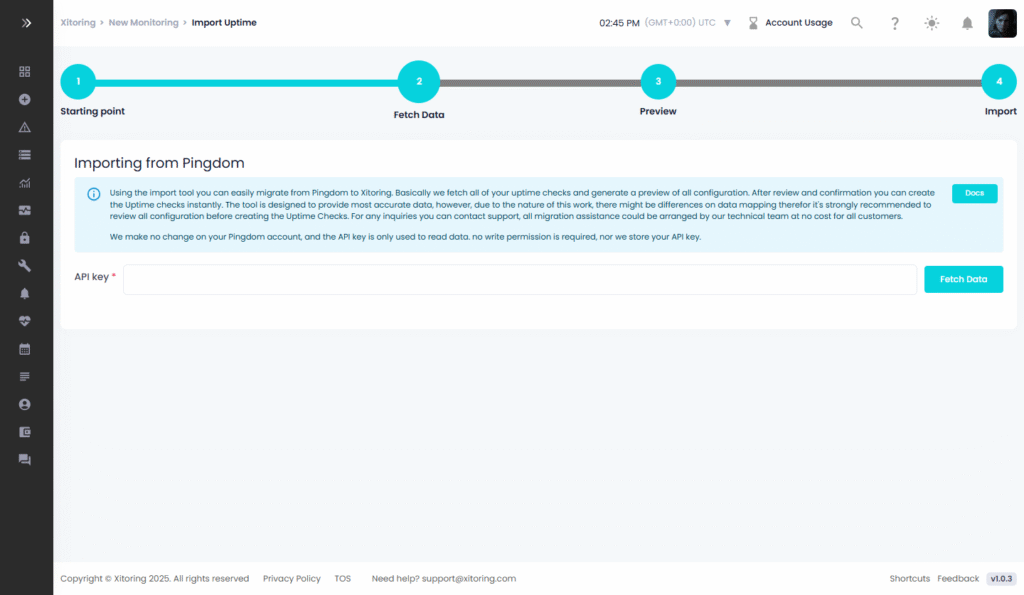Viewport: 1024px width, 595px height.
Task: Expand the sidebar with the double-chevron icon
Action: 26,22
